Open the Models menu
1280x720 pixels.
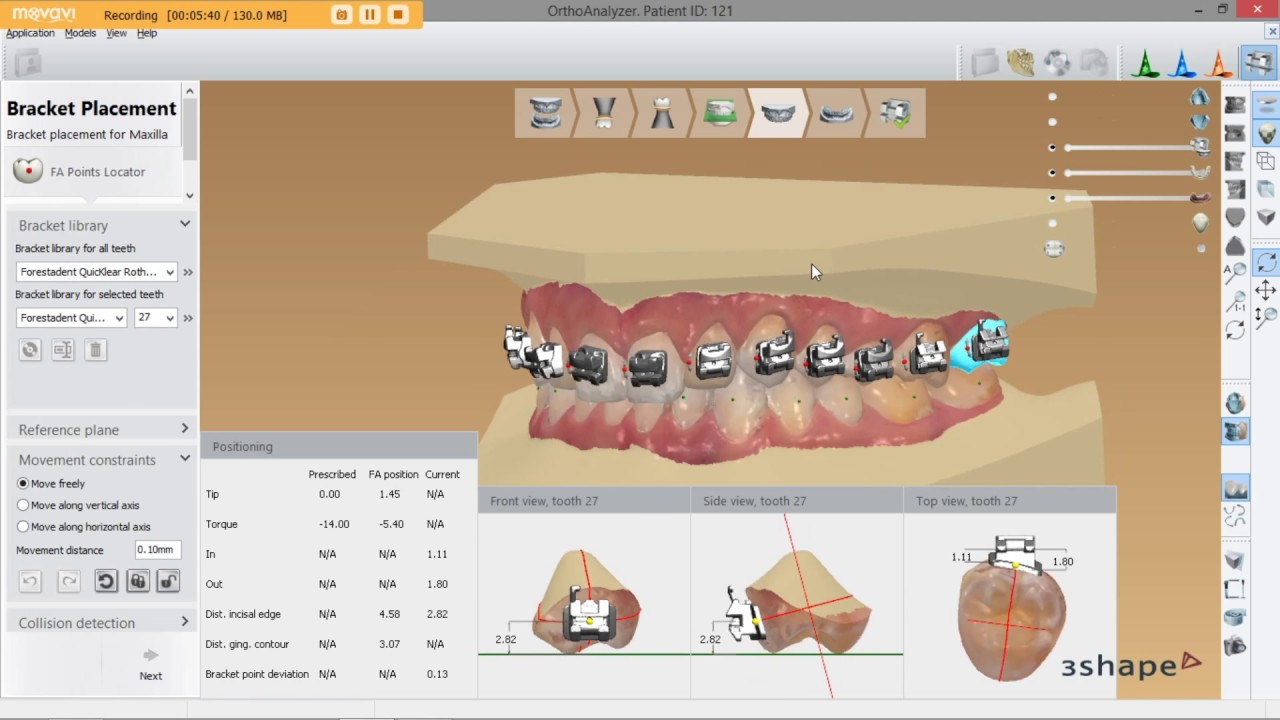tap(80, 33)
